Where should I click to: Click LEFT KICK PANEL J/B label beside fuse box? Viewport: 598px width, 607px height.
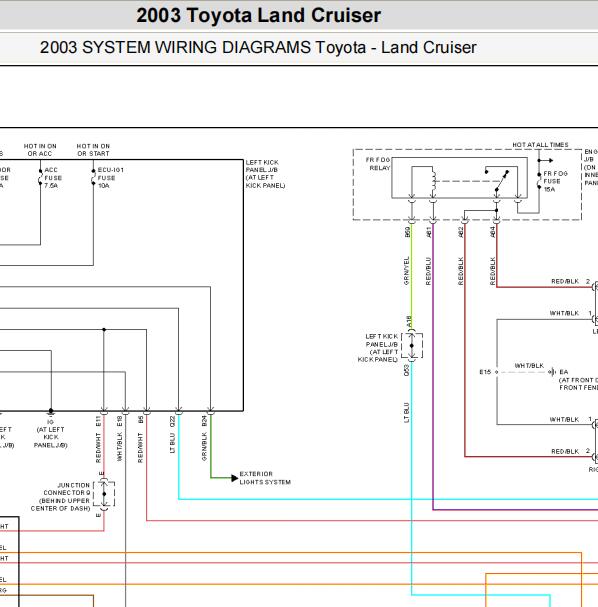(x=266, y=174)
